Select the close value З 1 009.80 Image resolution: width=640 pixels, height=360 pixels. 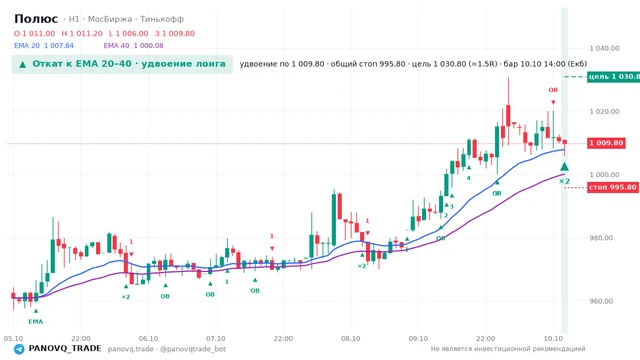coord(175,33)
